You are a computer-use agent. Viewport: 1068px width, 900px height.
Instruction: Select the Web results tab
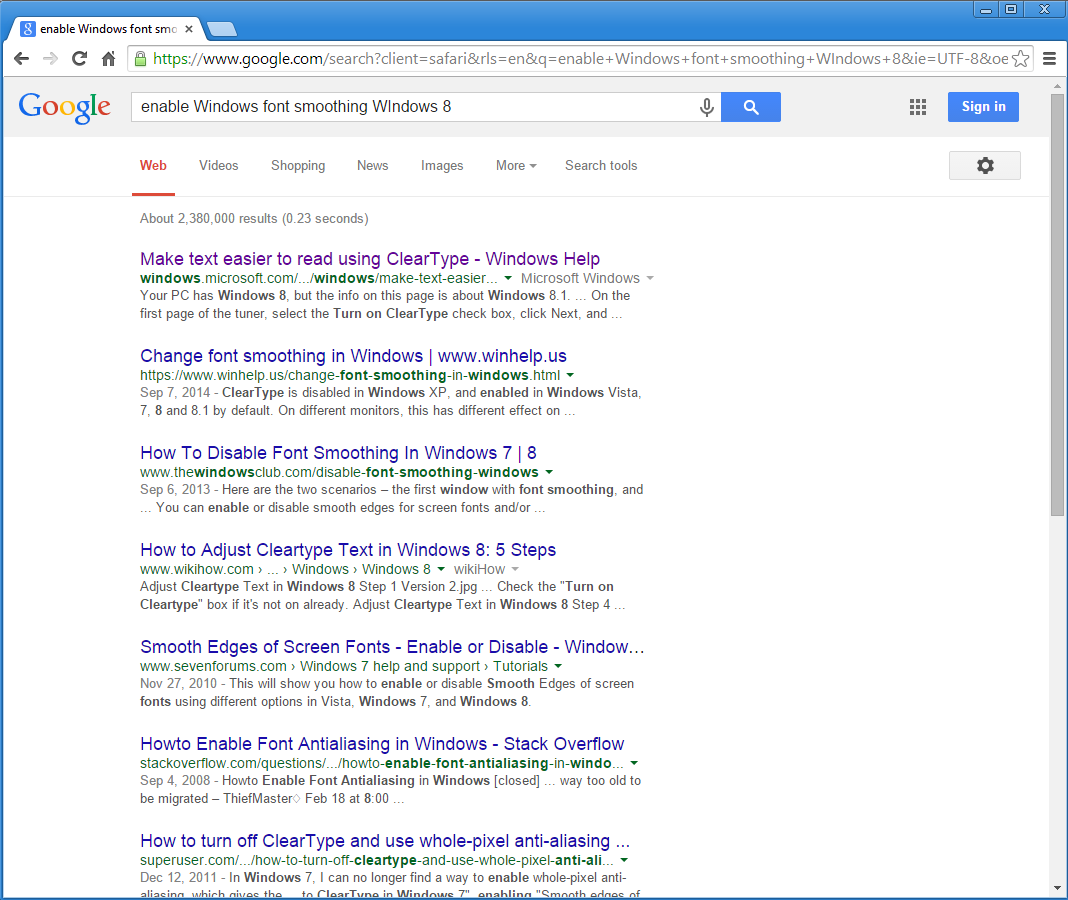click(153, 166)
